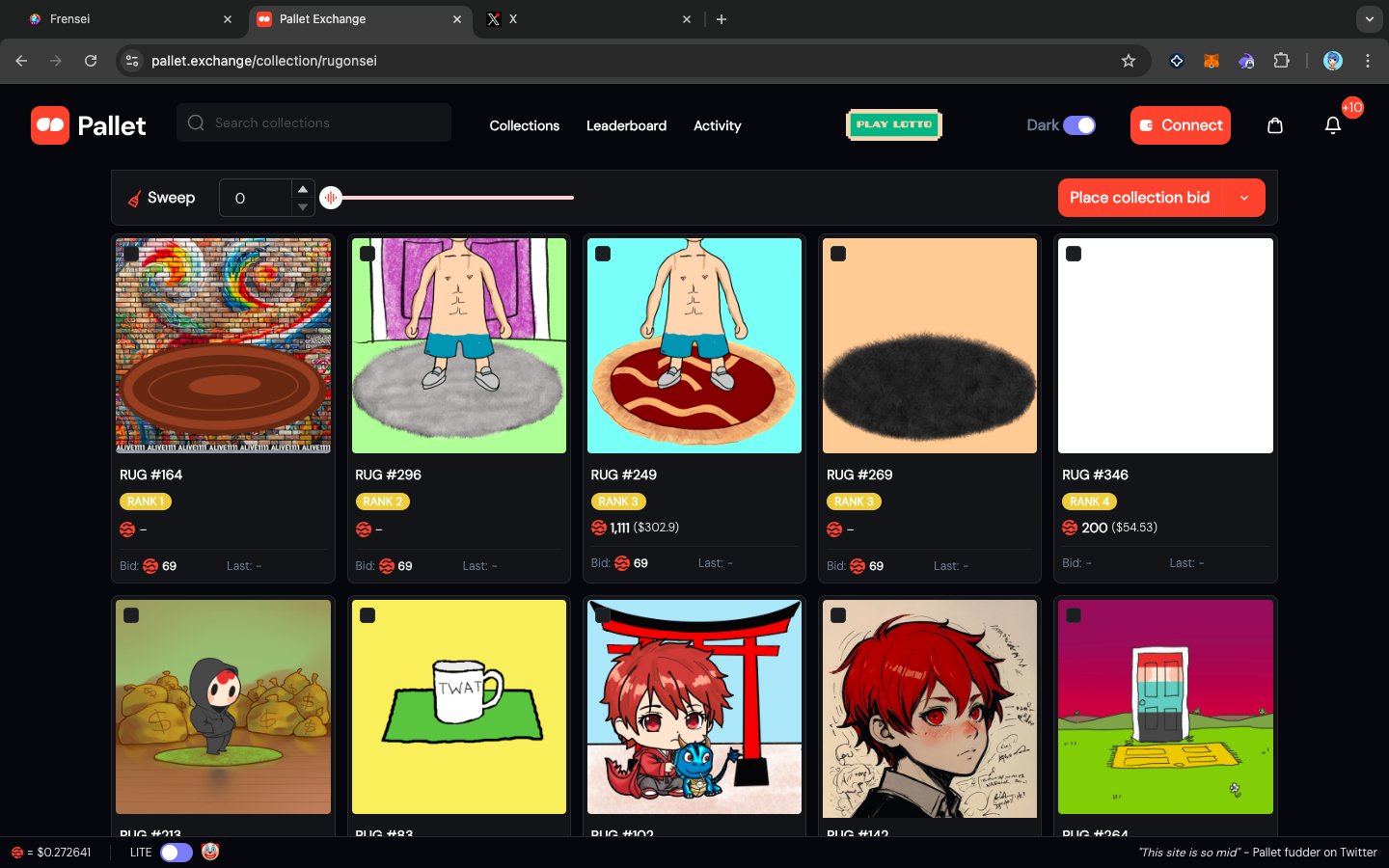Toggle the LITE mode switch
This screenshot has height=868, width=1389.
(177, 853)
